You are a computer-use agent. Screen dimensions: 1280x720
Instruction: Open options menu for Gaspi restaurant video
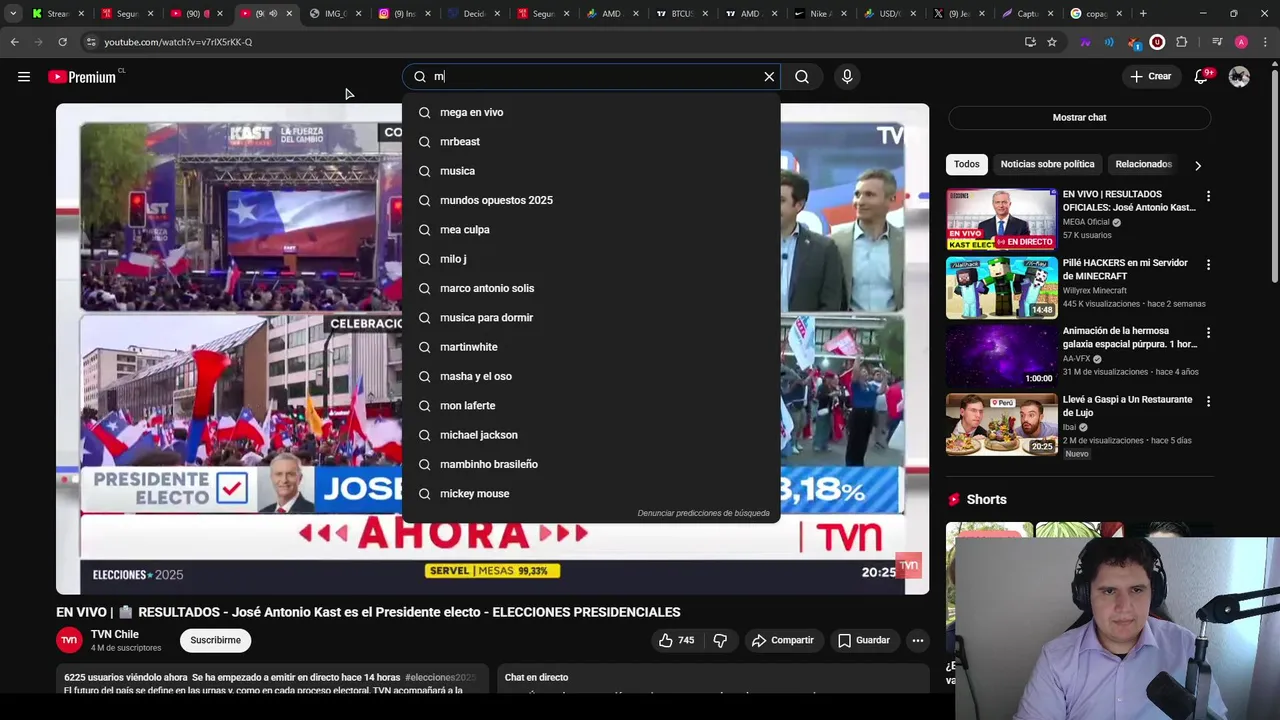pos(1208,401)
